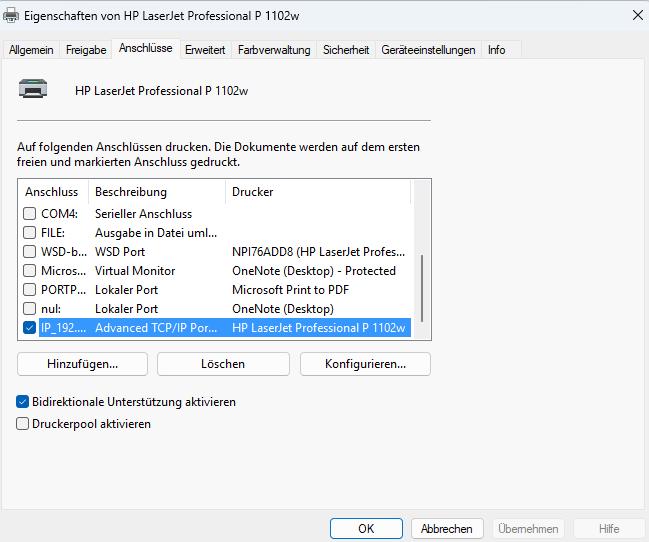Check the FILE: port checkbox
The width and height of the screenshot is (649, 542).
(29, 233)
